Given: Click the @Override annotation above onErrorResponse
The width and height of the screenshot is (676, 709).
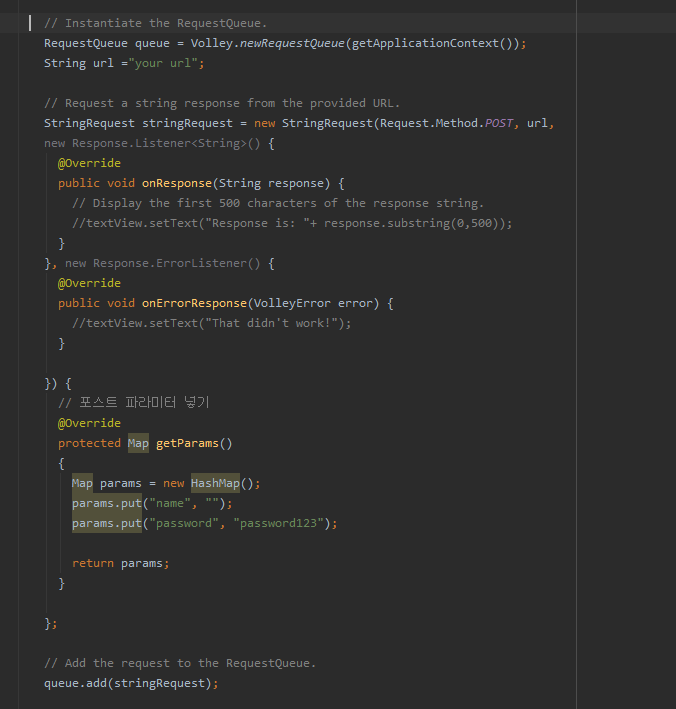Looking at the screenshot, I should coord(89,283).
